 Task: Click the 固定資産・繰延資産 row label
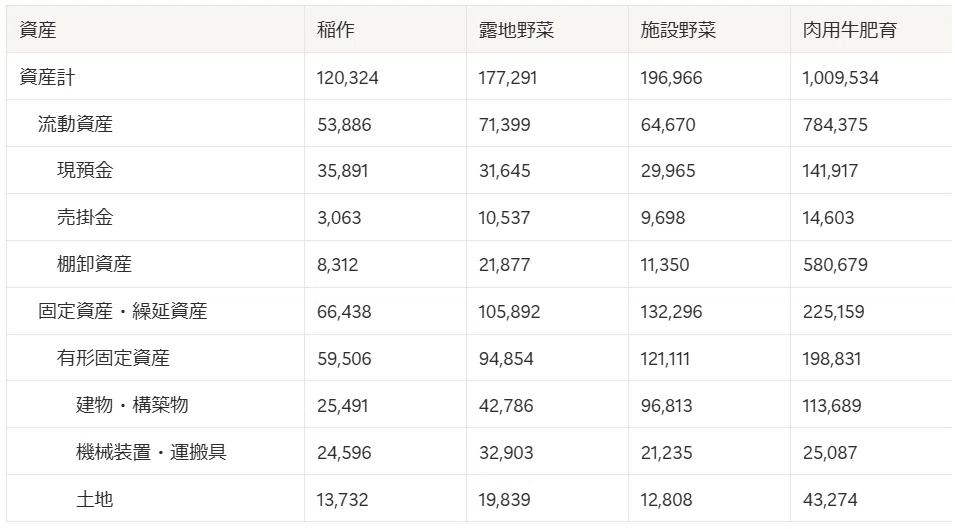point(122,311)
